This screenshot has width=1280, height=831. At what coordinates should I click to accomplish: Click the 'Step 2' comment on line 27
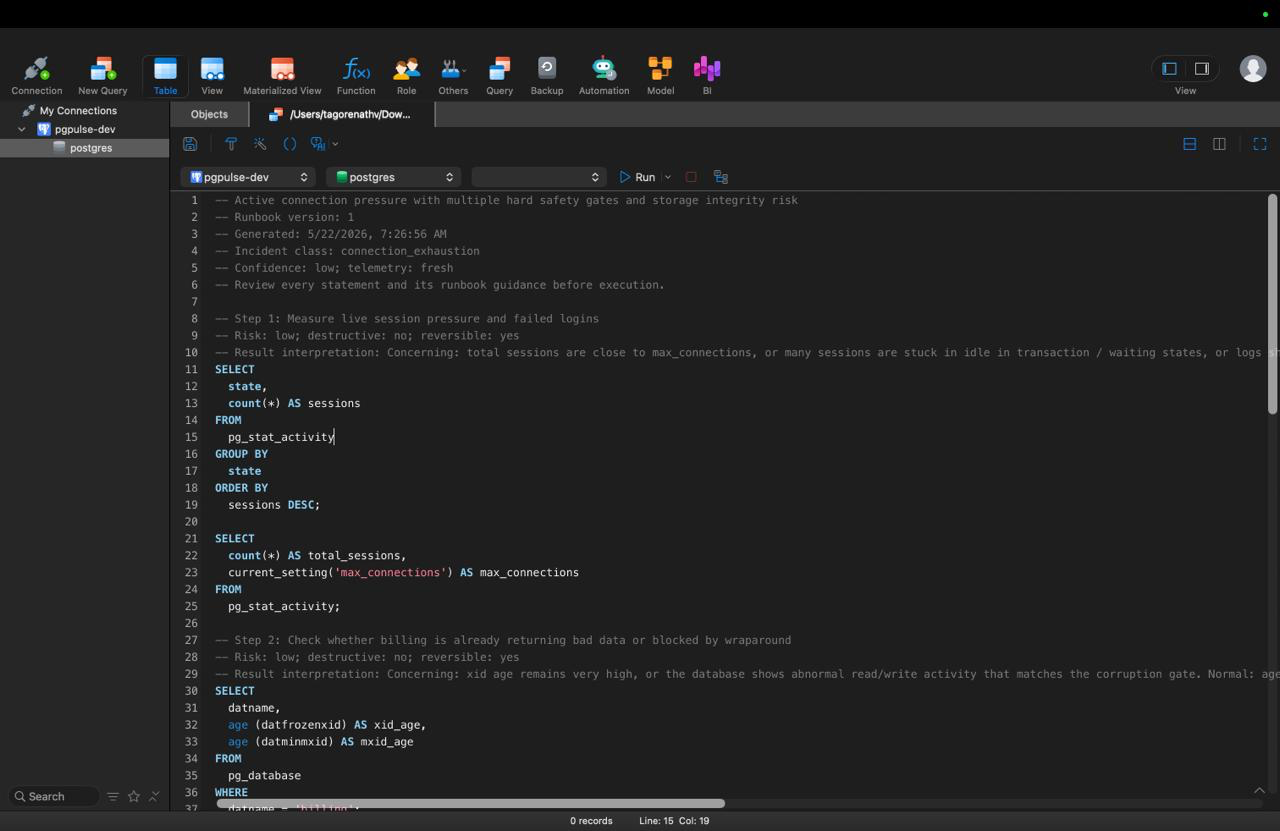coord(503,640)
